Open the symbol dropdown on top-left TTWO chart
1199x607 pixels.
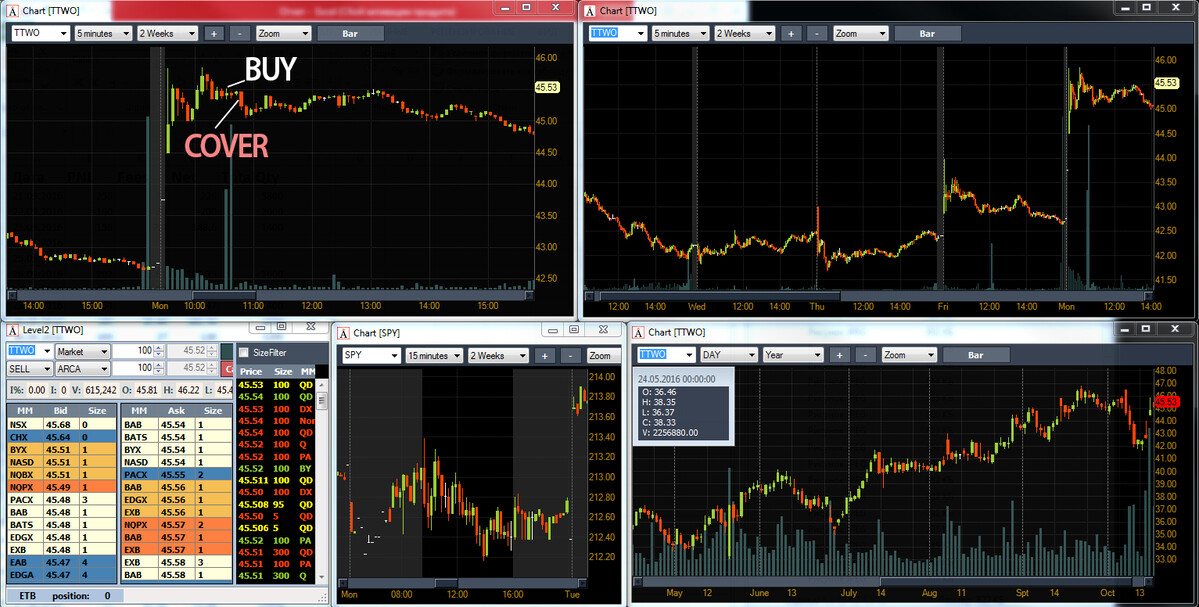(63, 34)
